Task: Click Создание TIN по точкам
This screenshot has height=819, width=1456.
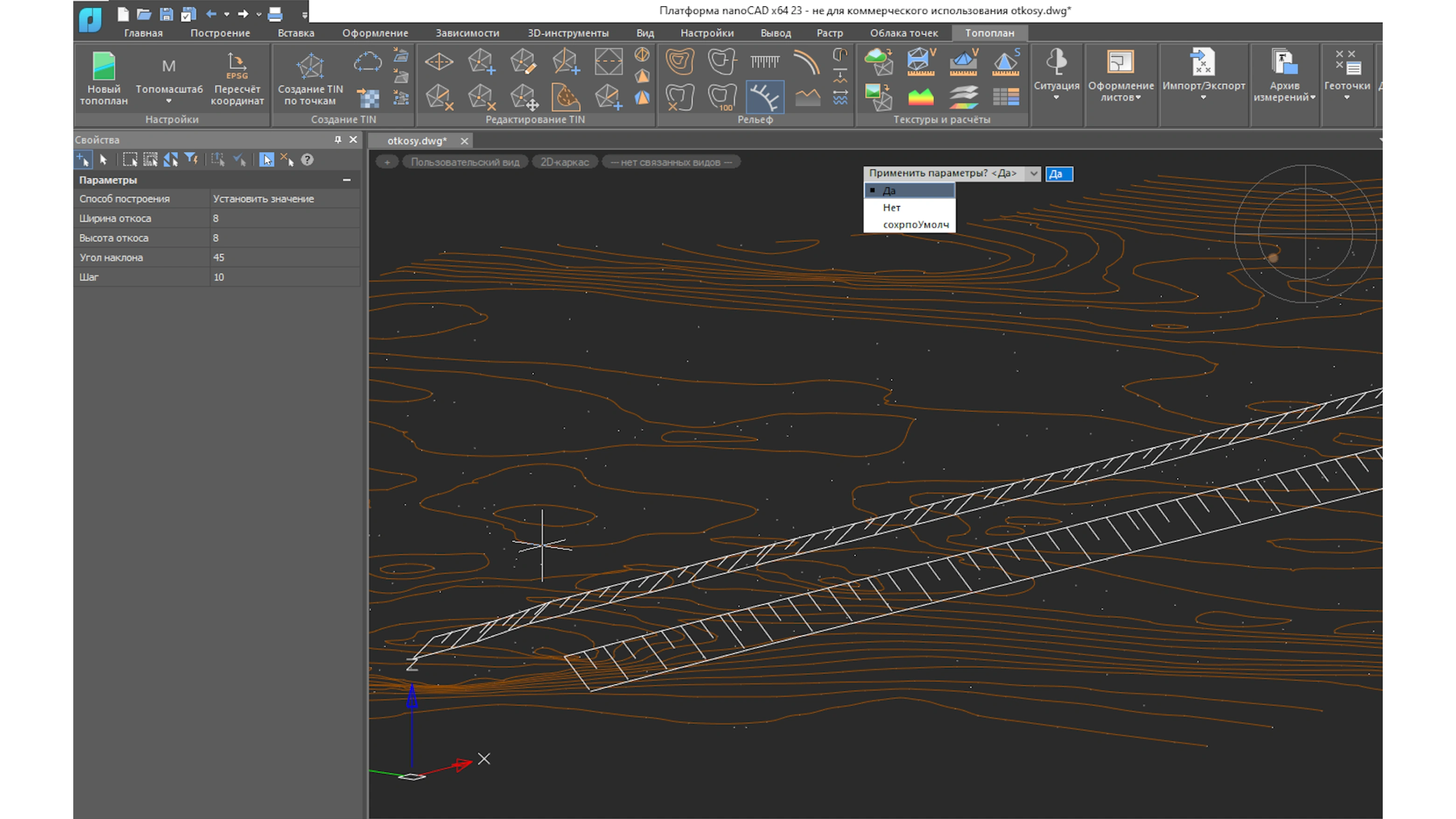Action: [310, 67]
